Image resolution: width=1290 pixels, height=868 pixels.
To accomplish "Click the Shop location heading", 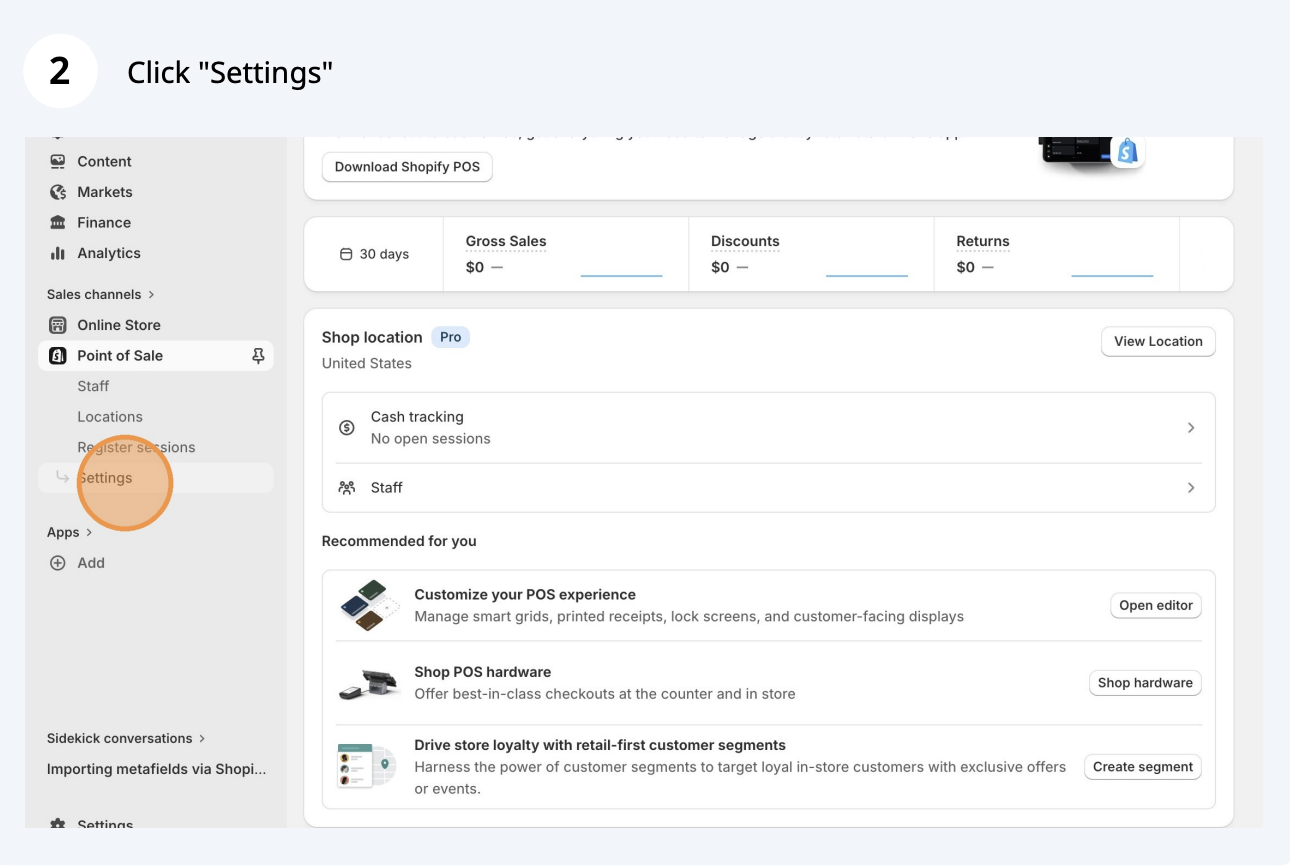I will tap(372, 337).
